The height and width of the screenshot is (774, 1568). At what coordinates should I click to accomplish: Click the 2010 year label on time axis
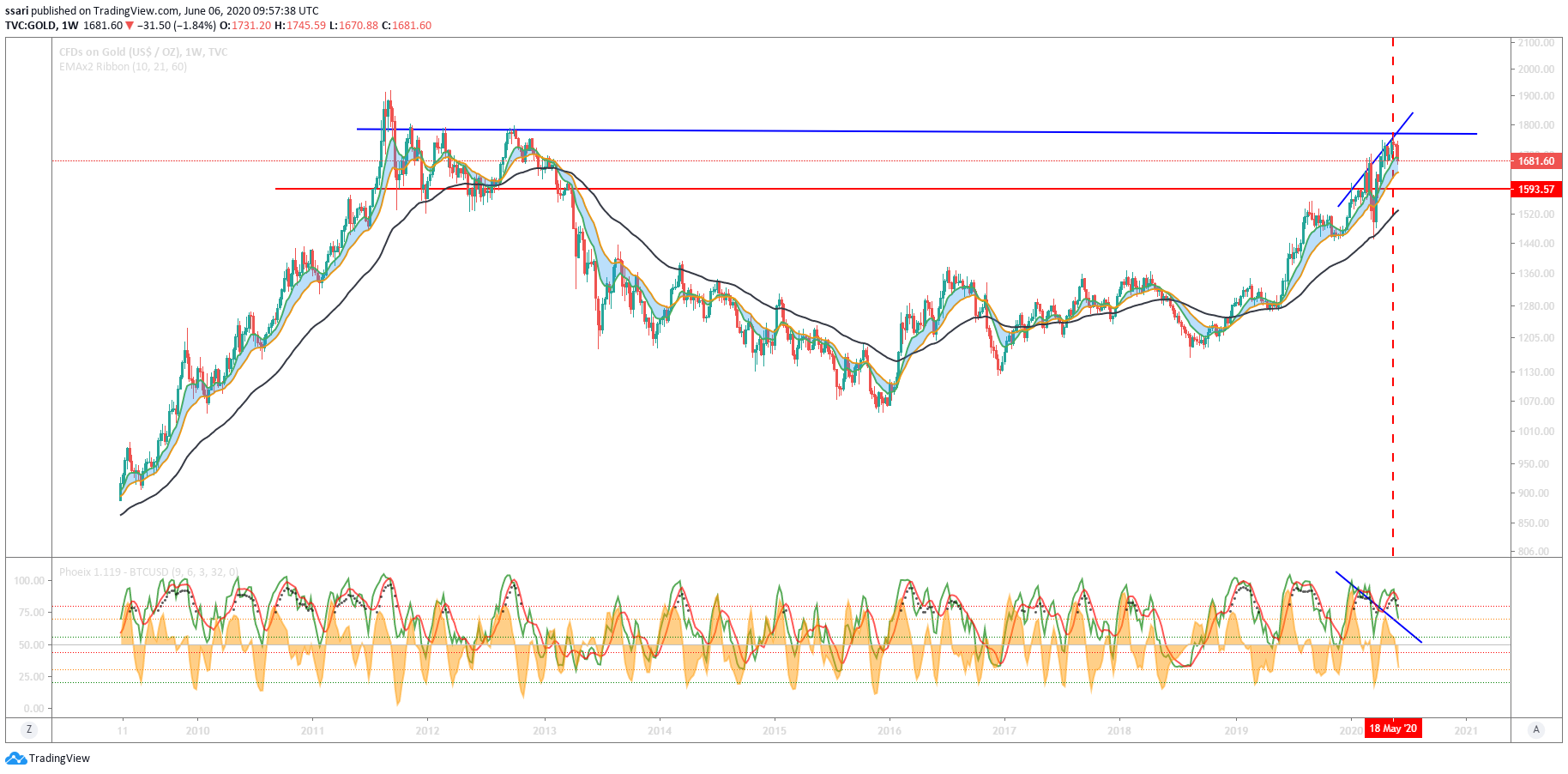coord(197,731)
